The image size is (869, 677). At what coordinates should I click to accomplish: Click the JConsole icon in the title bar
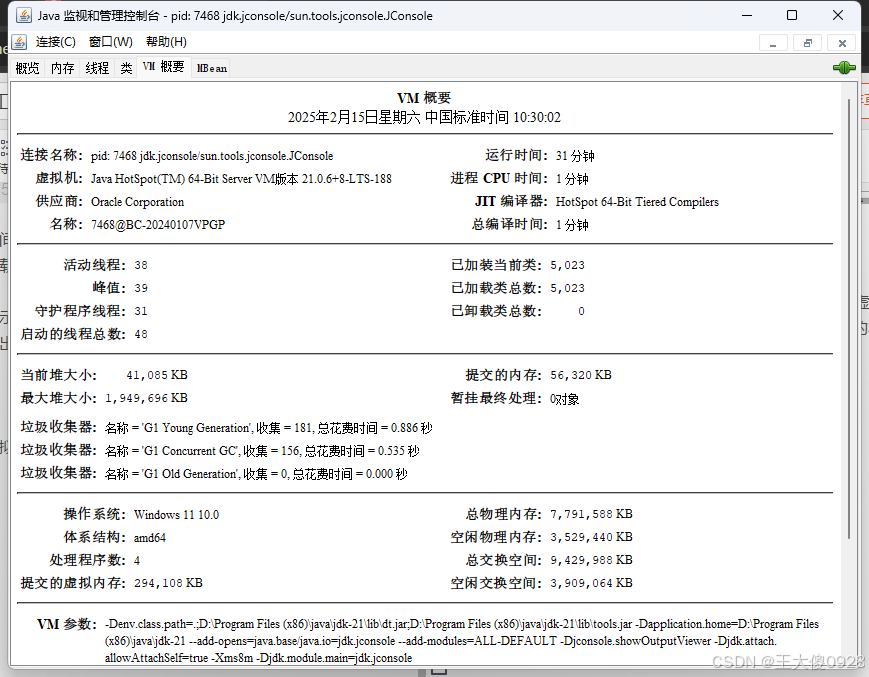(22, 14)
